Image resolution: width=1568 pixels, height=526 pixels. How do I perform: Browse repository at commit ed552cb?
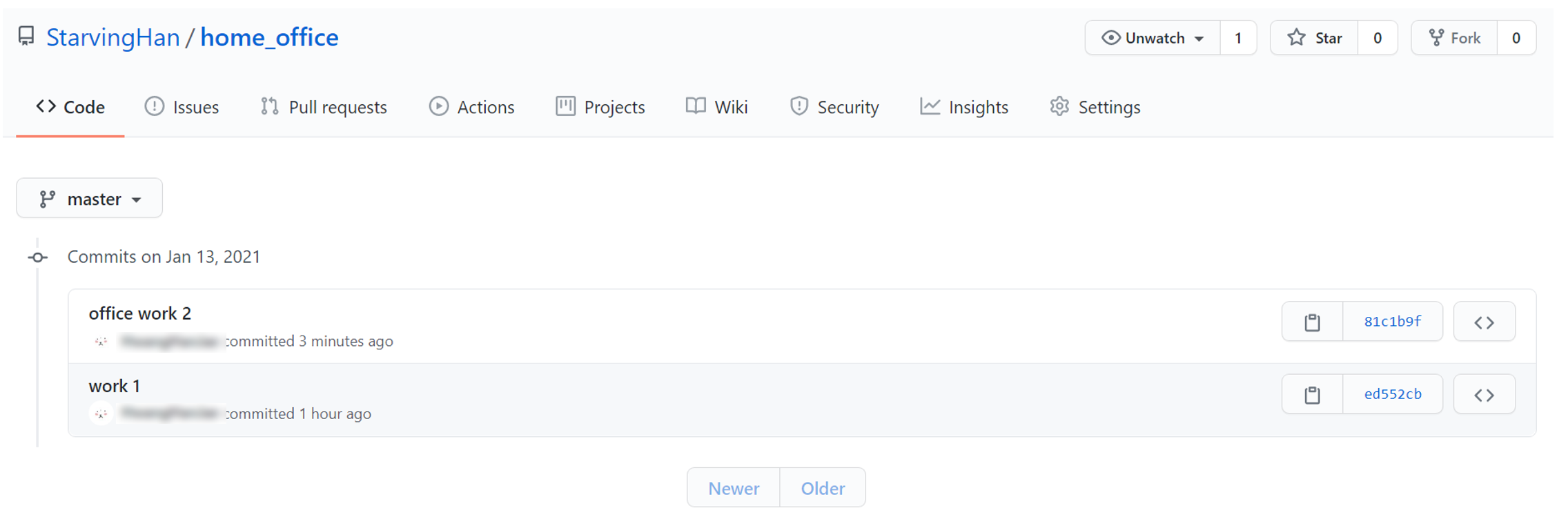click(1484, 394)
